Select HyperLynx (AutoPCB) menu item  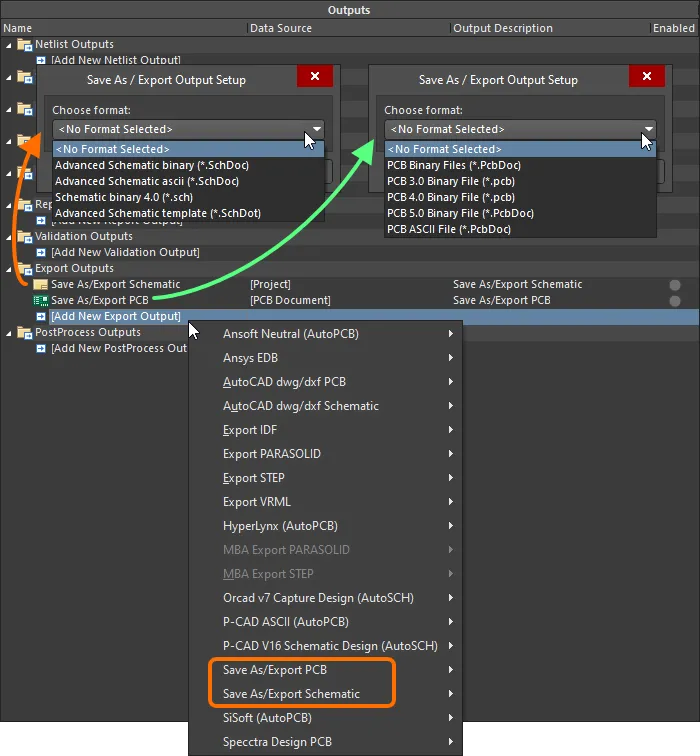pos(325,526)
